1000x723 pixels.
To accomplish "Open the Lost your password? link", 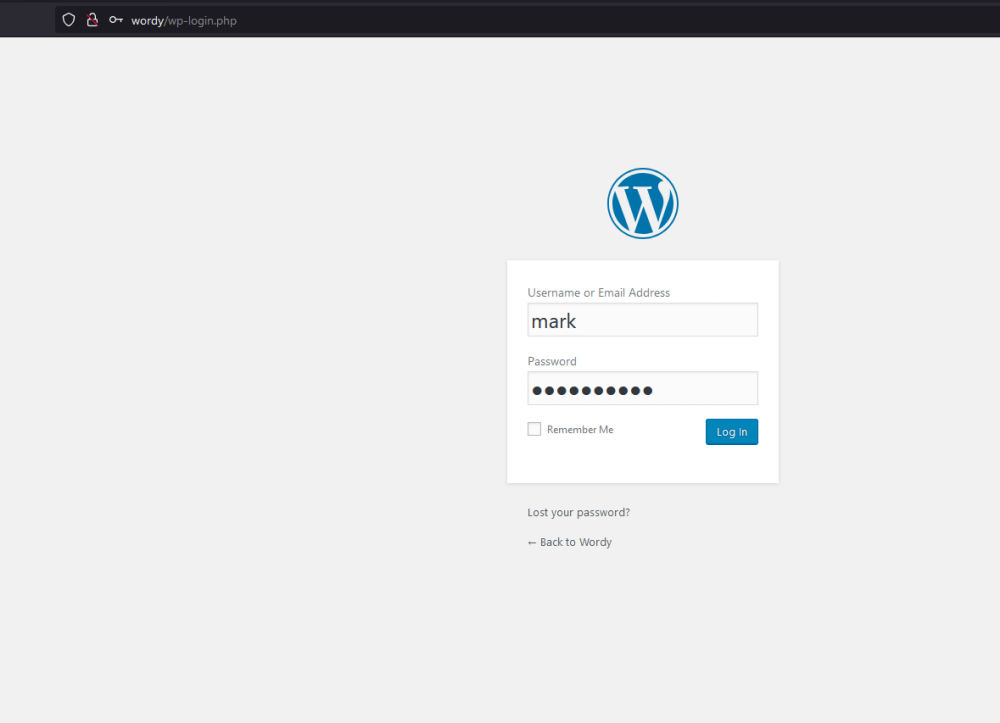I will click(578, 513).
